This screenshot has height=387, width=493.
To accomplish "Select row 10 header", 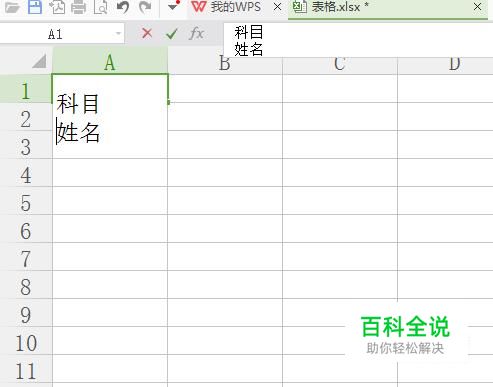I will click(26, 341).
